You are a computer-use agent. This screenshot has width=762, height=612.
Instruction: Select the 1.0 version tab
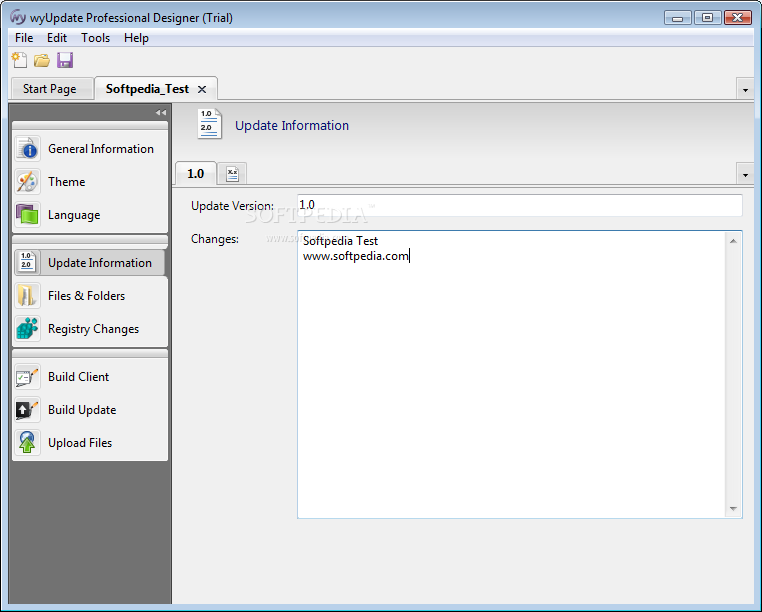[195, 174]
